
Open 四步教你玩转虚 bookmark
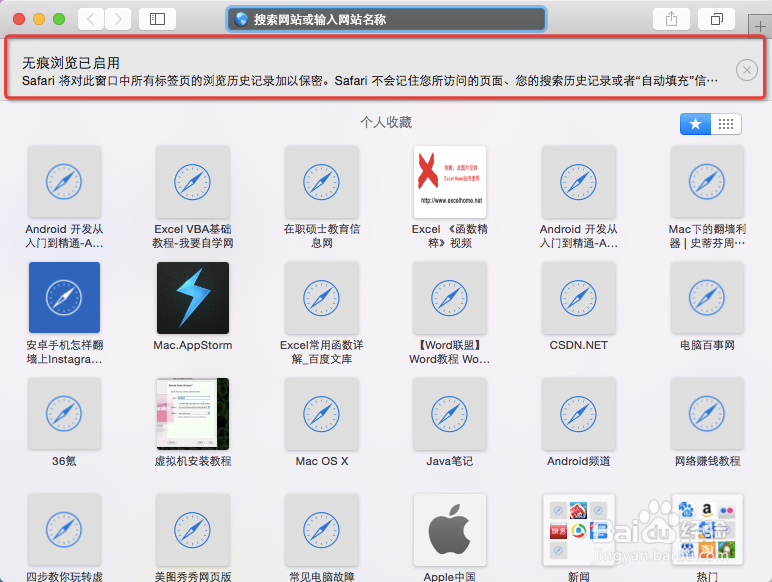[x=64, y=538]
